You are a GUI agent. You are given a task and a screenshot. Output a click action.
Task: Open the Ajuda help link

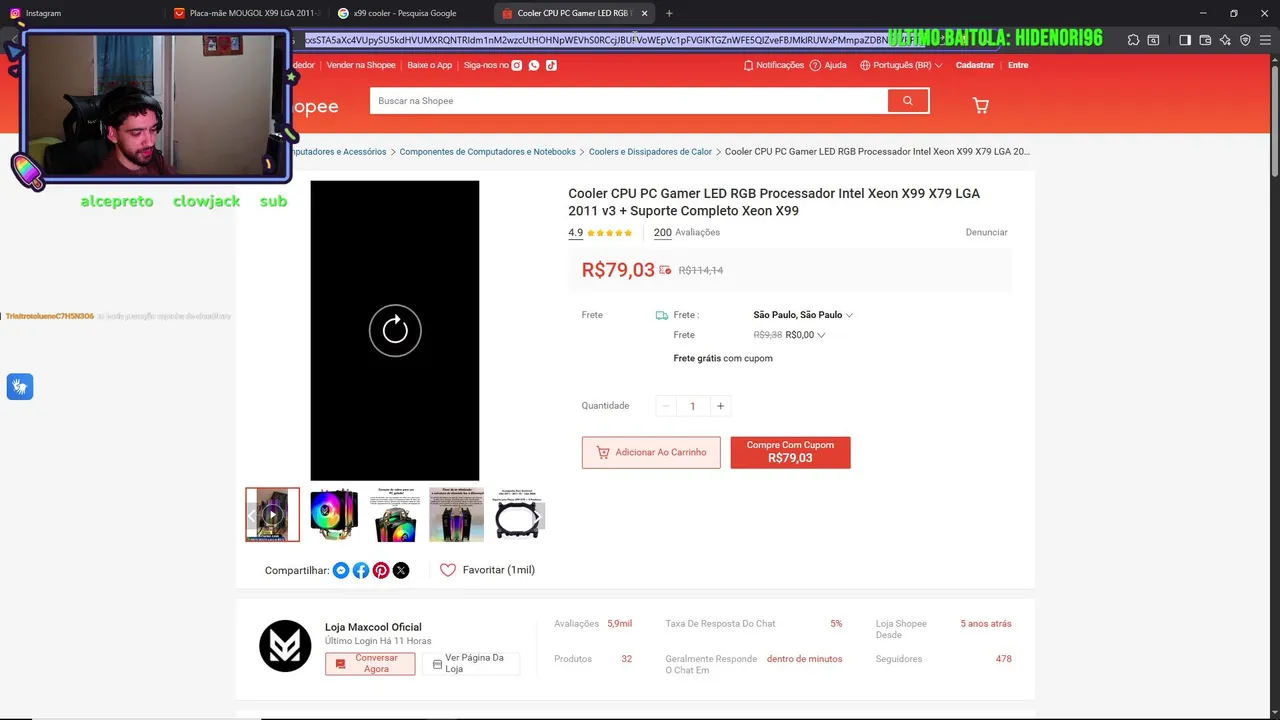coord(829,65)
